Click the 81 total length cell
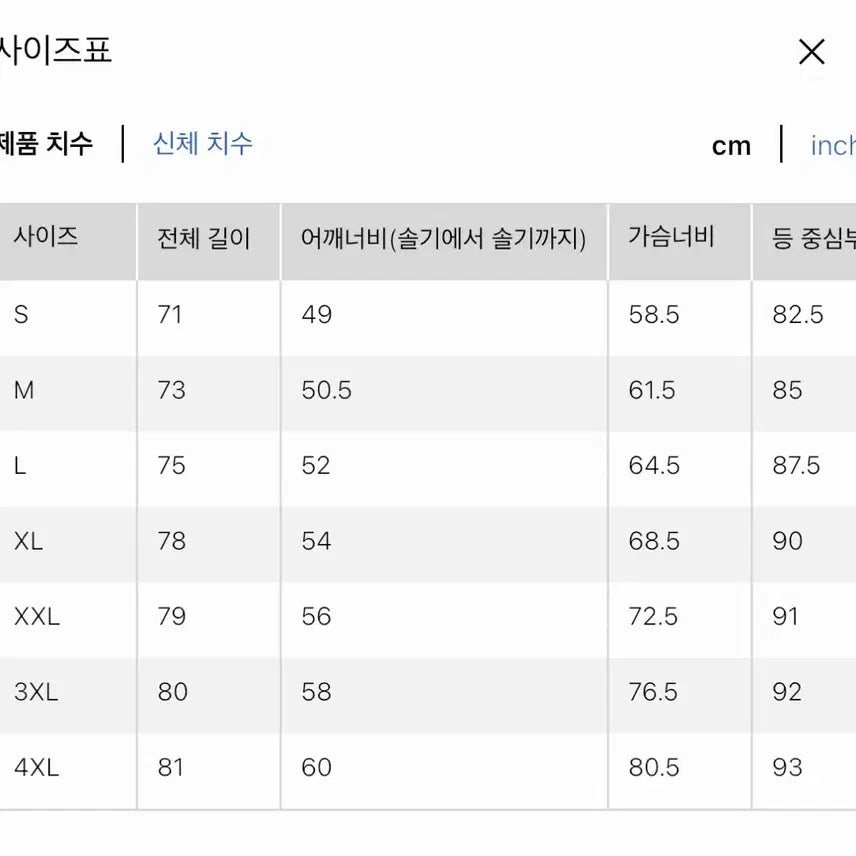856x856 pixels. point(172,768)
